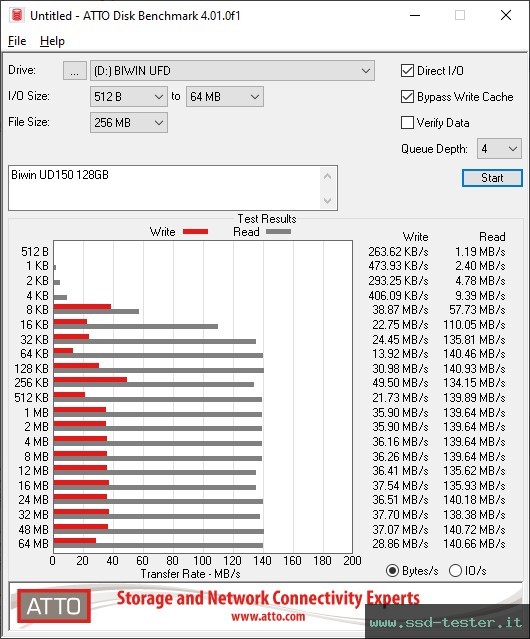The image size is (530, 639).
Task: Click the 28.86 MB/s write value
Action: click(400, 544)
